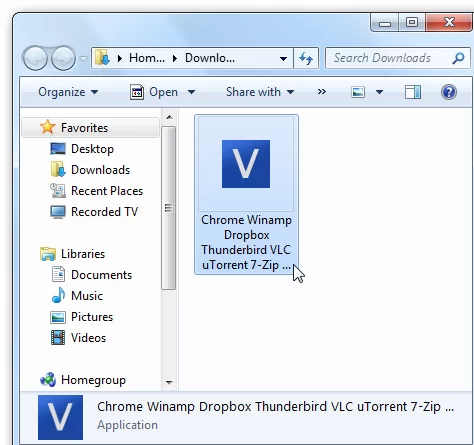This screenshot has width=474, height=445.
Task: Open Windows Help question mark
Action: pyautogui.click(x=449, y=92)
